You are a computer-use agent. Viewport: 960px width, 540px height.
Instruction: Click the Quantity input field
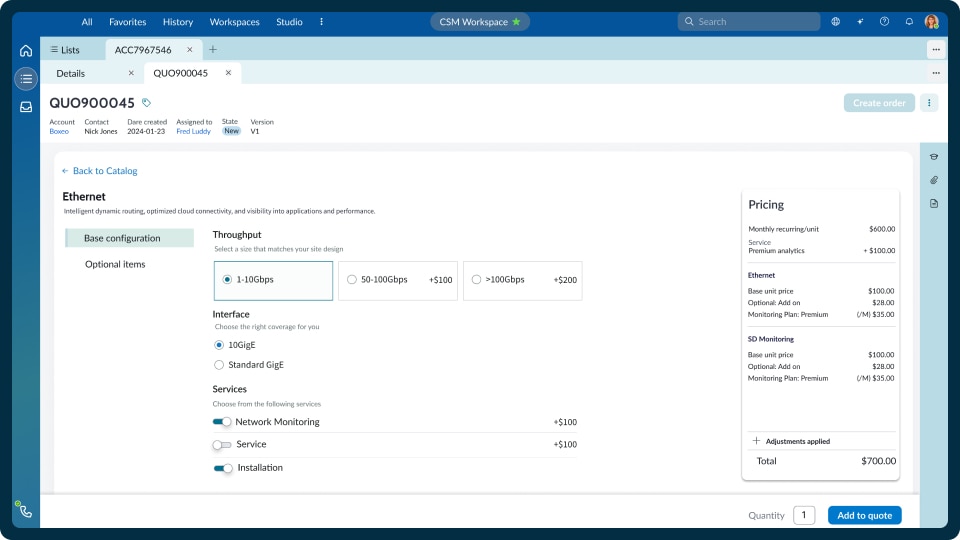coord(804,515)
